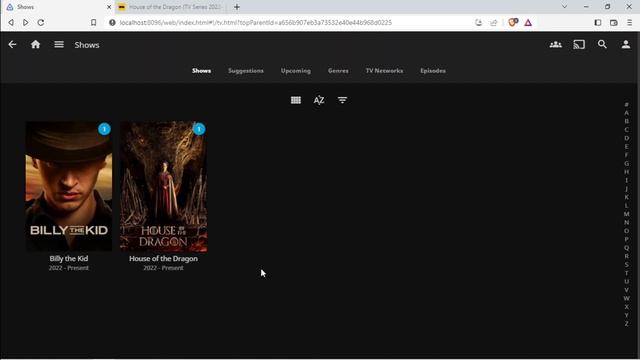
Task: Jump to letter S in alphabet picker
Action: [627, 264]
